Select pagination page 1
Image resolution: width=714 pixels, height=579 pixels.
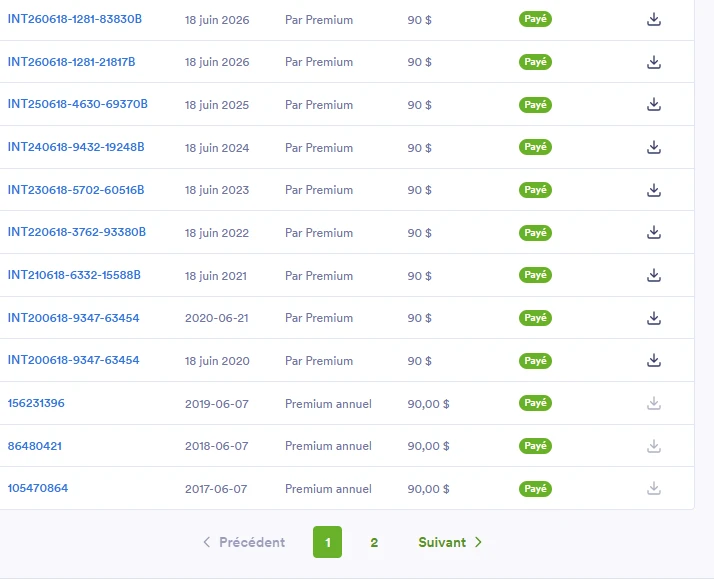click(327, 542)
